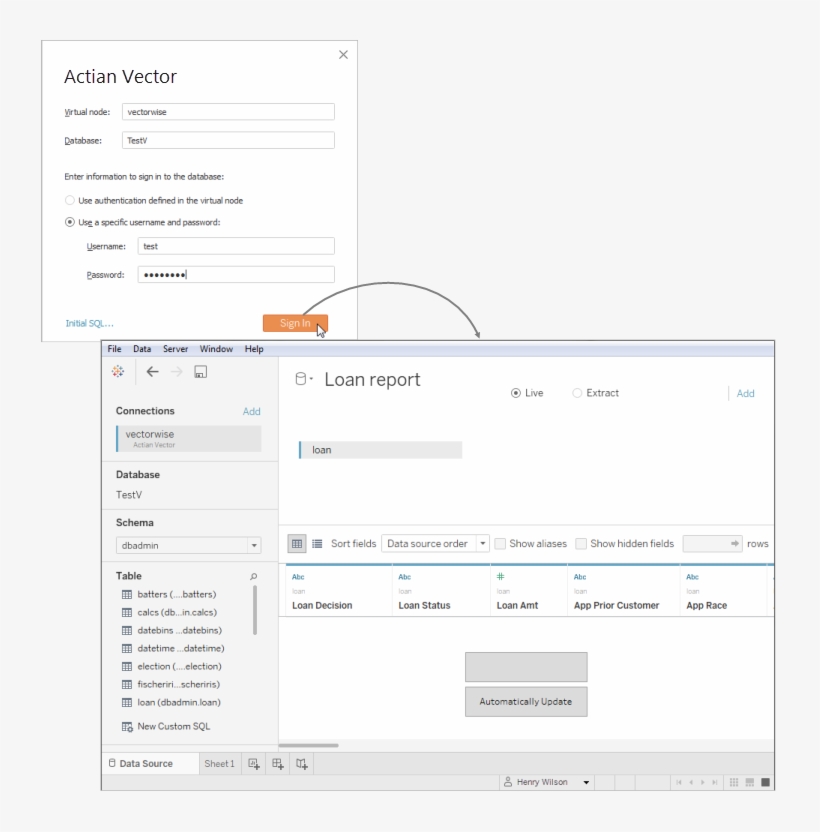The width and height of the screenshot is (820, 832).
Task: Select the Extract connection radio button
Action: pos(577,393)
